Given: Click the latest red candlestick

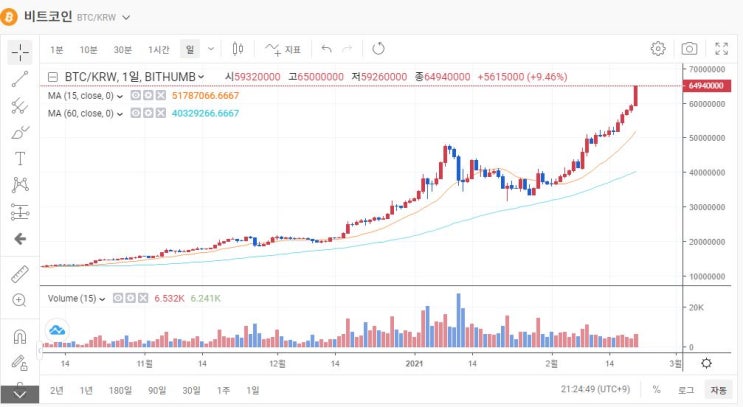Looking at the screenshot, I should coord(635,96).
